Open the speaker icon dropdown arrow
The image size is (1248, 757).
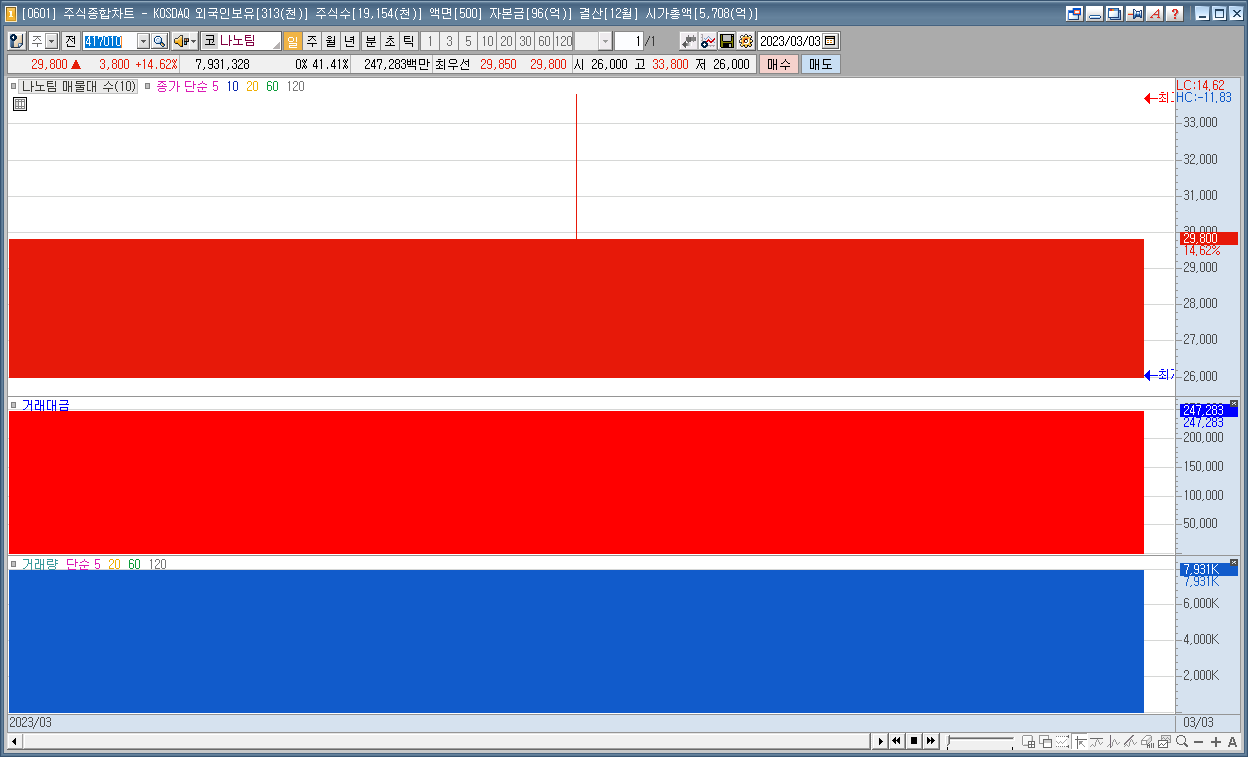coord(193,41)
